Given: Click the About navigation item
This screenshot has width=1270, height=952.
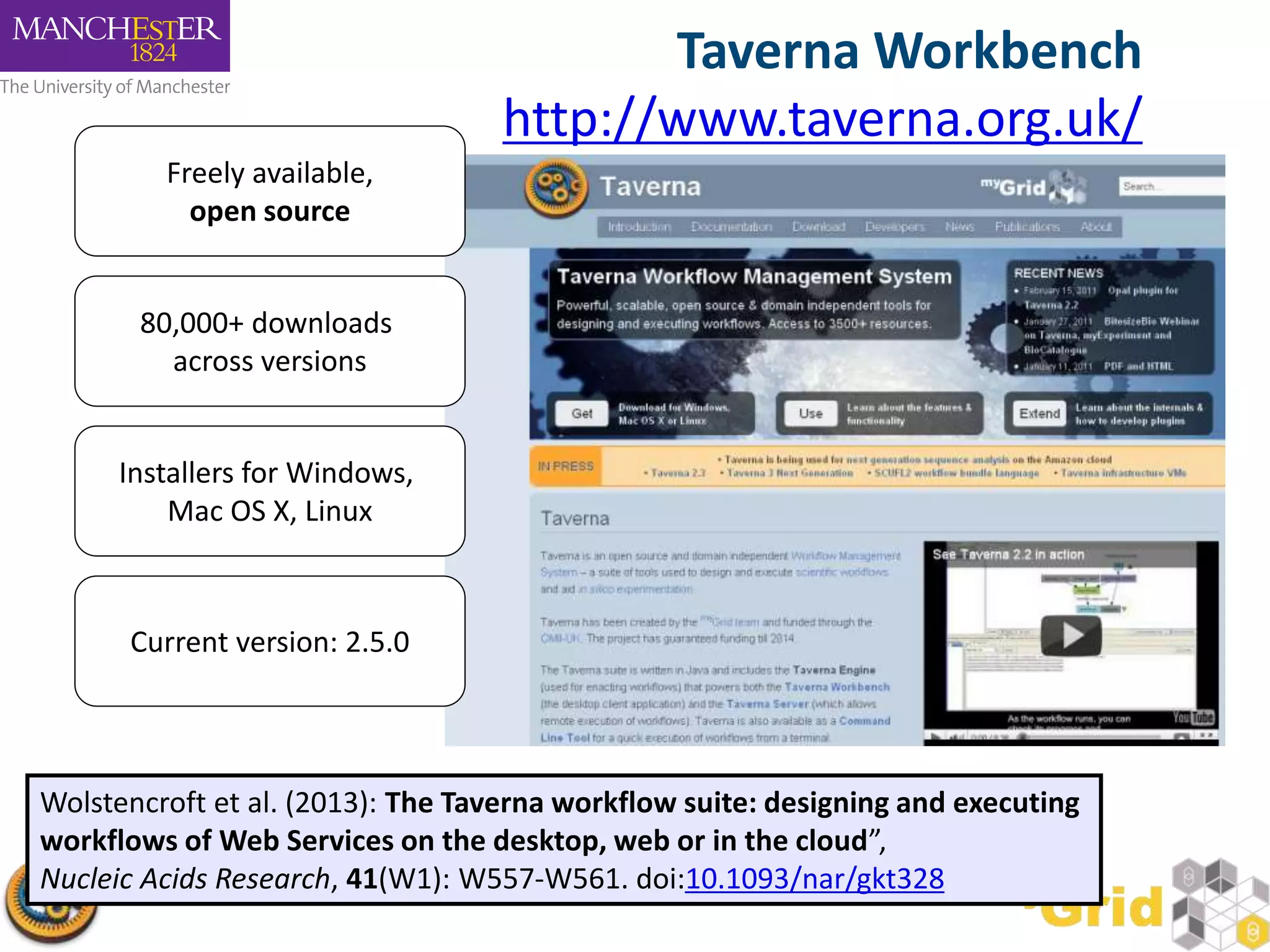Looking at the screenshot, I should pyautogui.click(x=1096, y=227).
